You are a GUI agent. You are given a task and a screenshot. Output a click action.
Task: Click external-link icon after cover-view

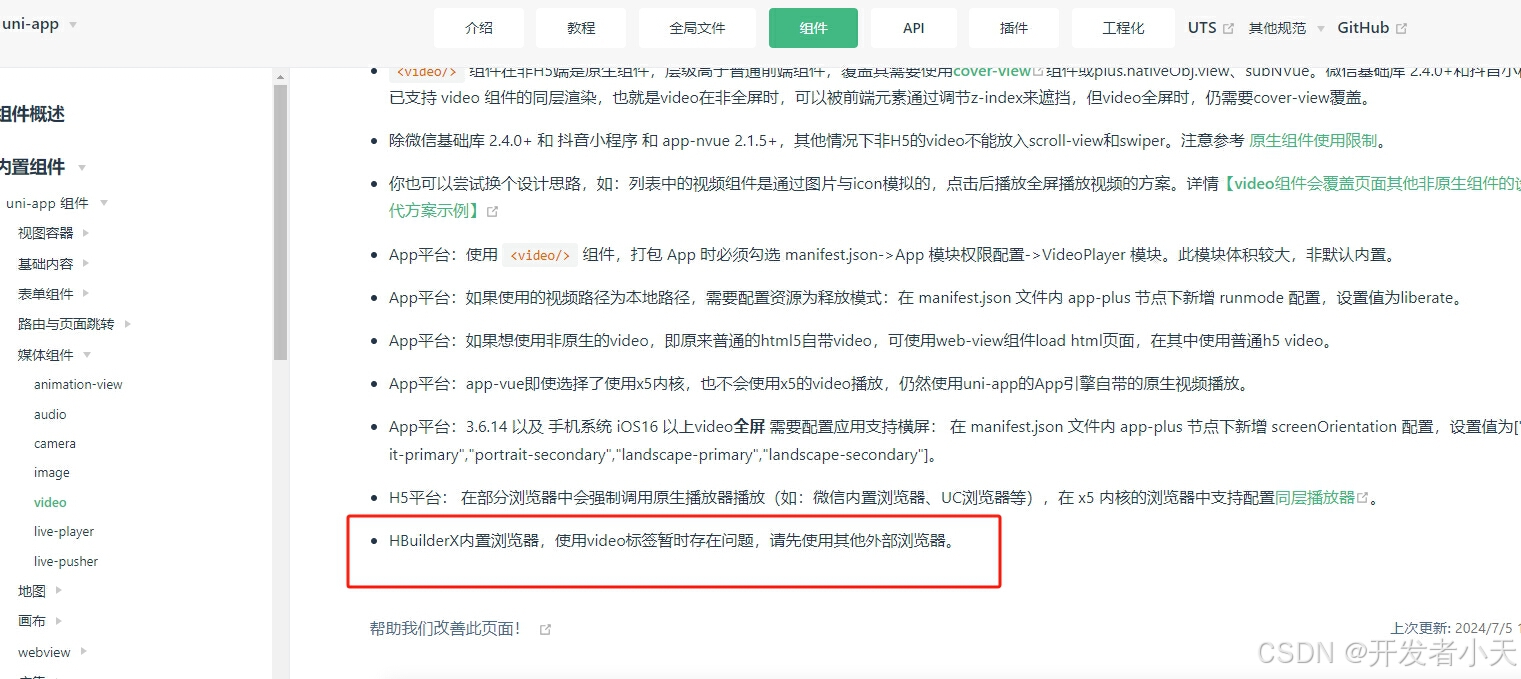[x=1037, y=72]
